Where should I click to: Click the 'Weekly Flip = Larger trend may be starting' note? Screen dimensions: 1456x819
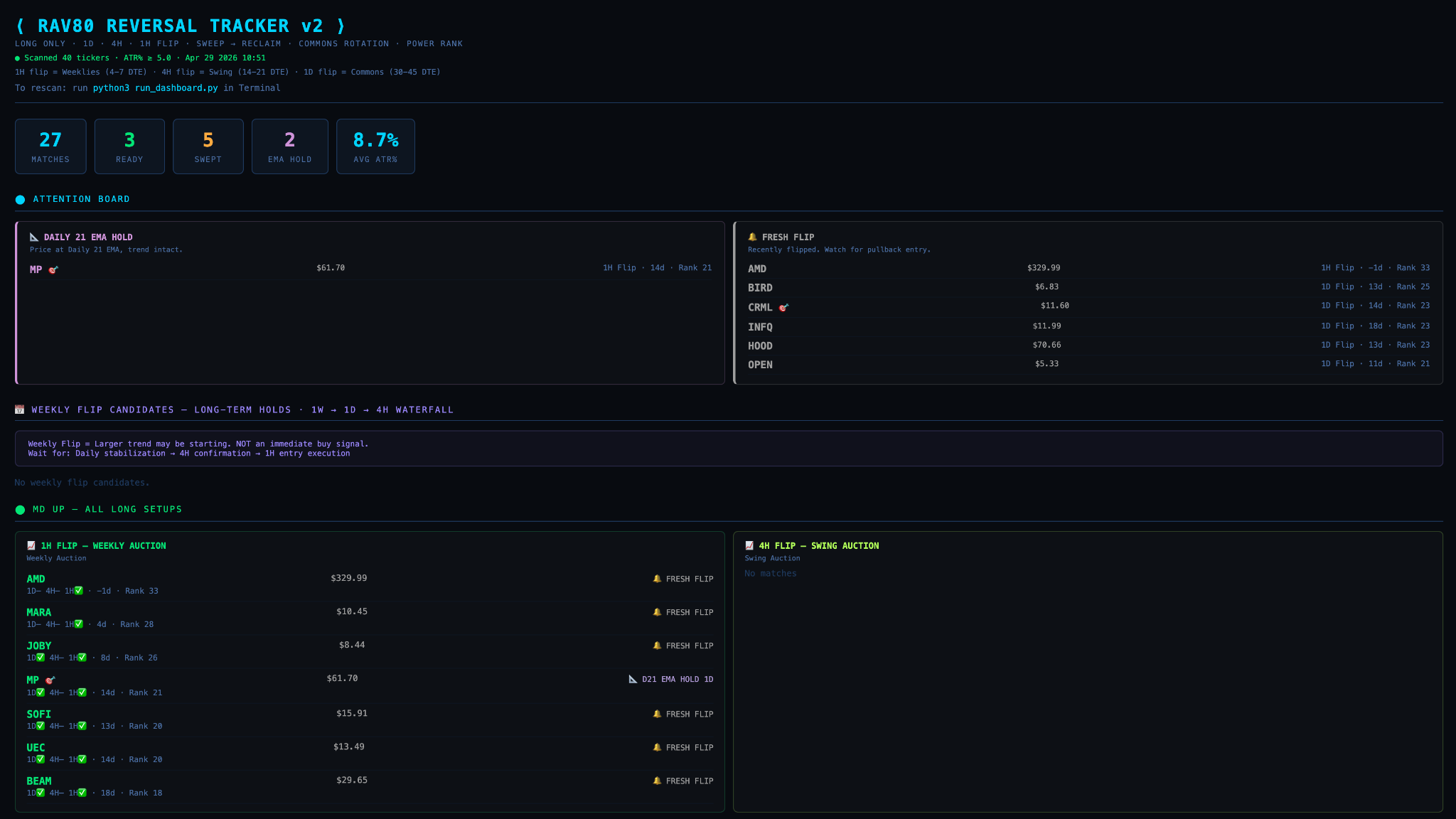tap(198, 444)
